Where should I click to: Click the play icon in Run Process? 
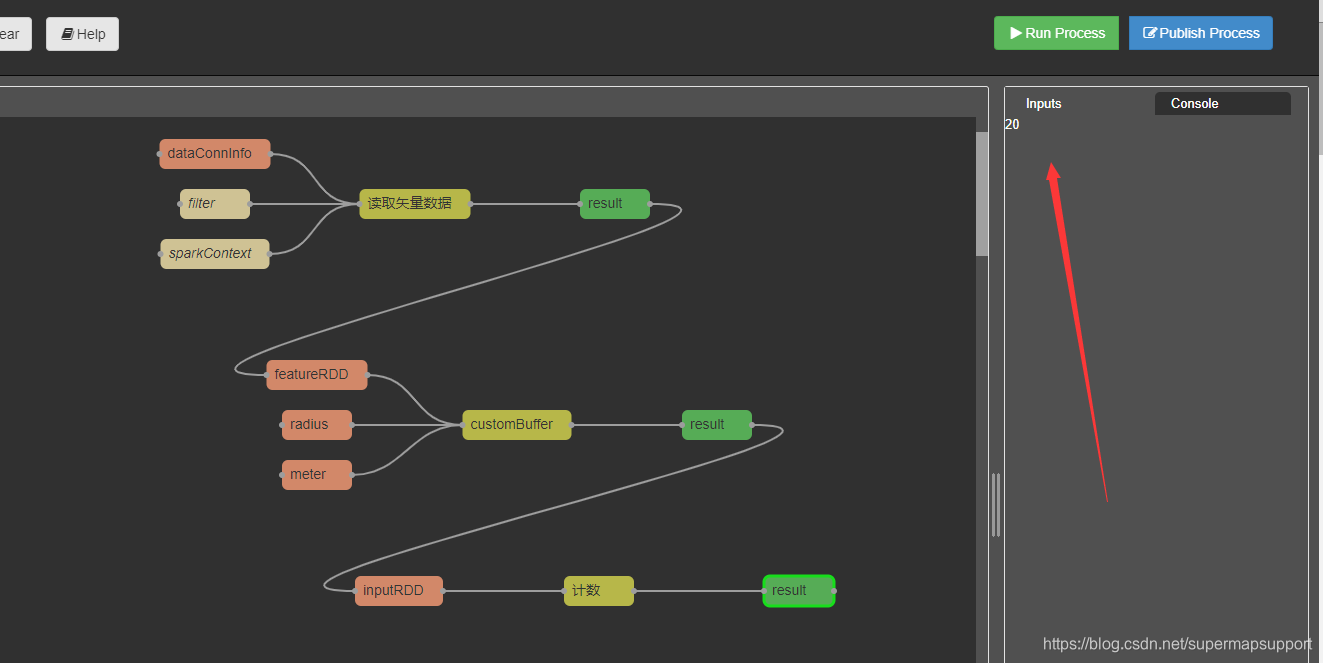[x=1016, y=33]
